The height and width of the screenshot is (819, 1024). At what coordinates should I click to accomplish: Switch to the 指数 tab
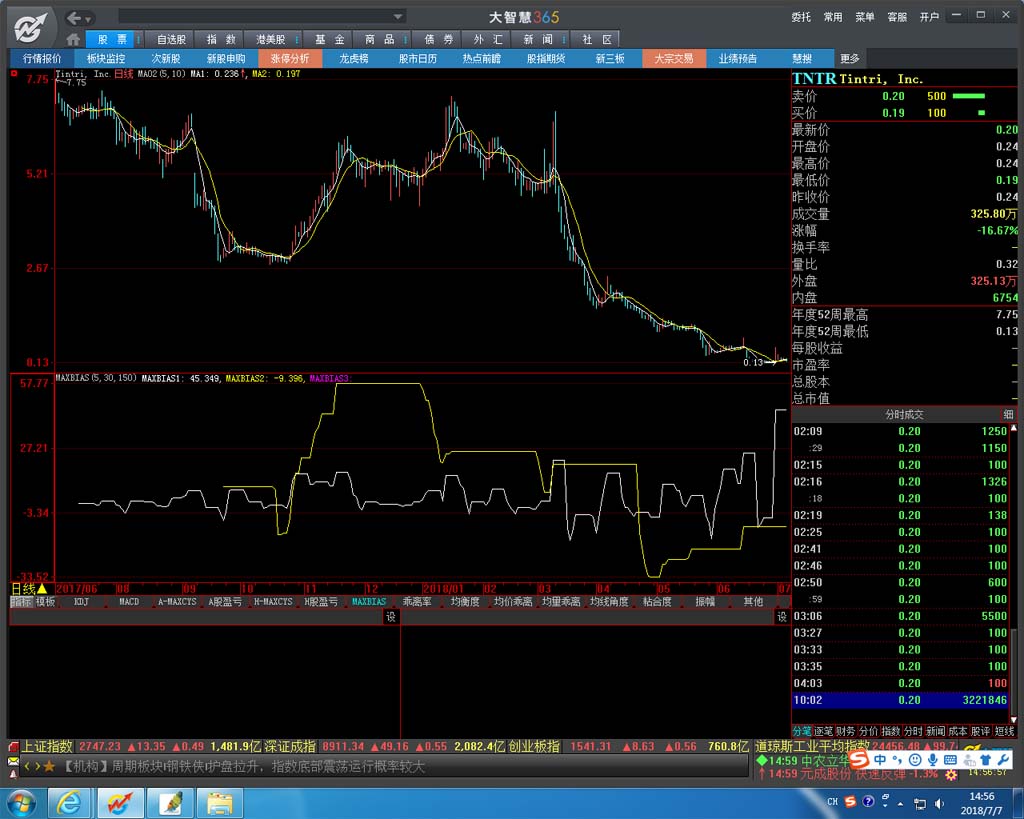(x=221, y=40)
